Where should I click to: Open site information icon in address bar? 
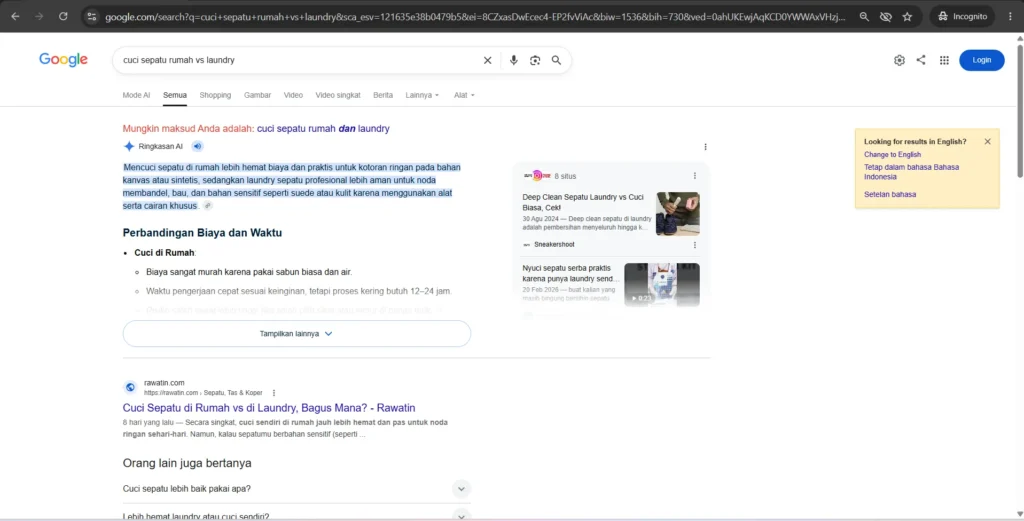click(x=91, y=16)
